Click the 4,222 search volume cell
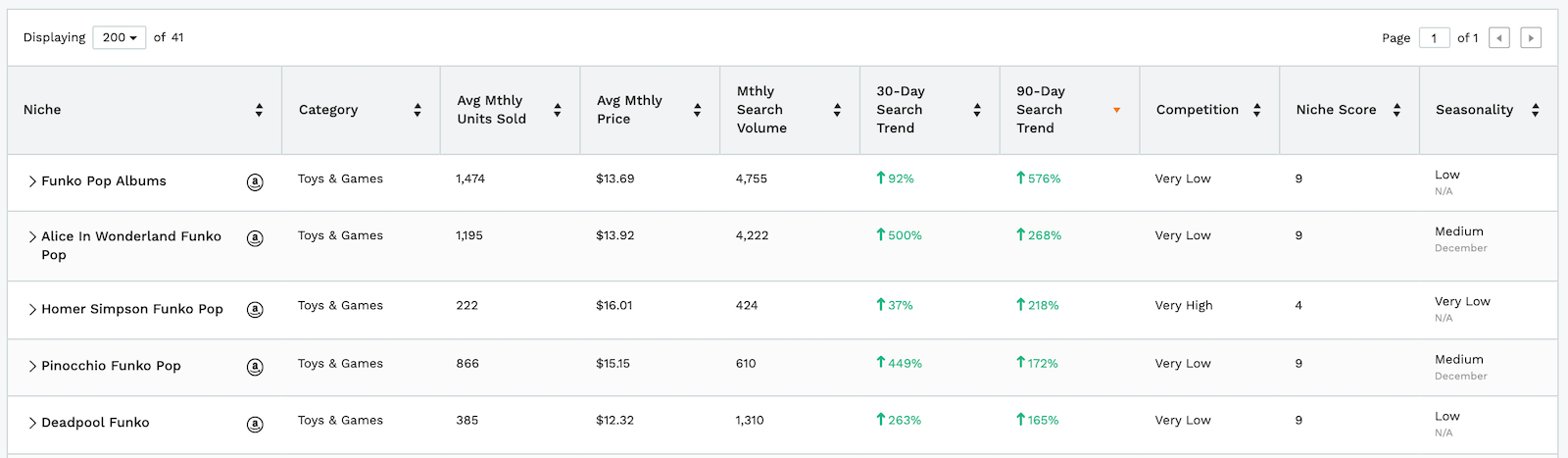 pos(753,235)
